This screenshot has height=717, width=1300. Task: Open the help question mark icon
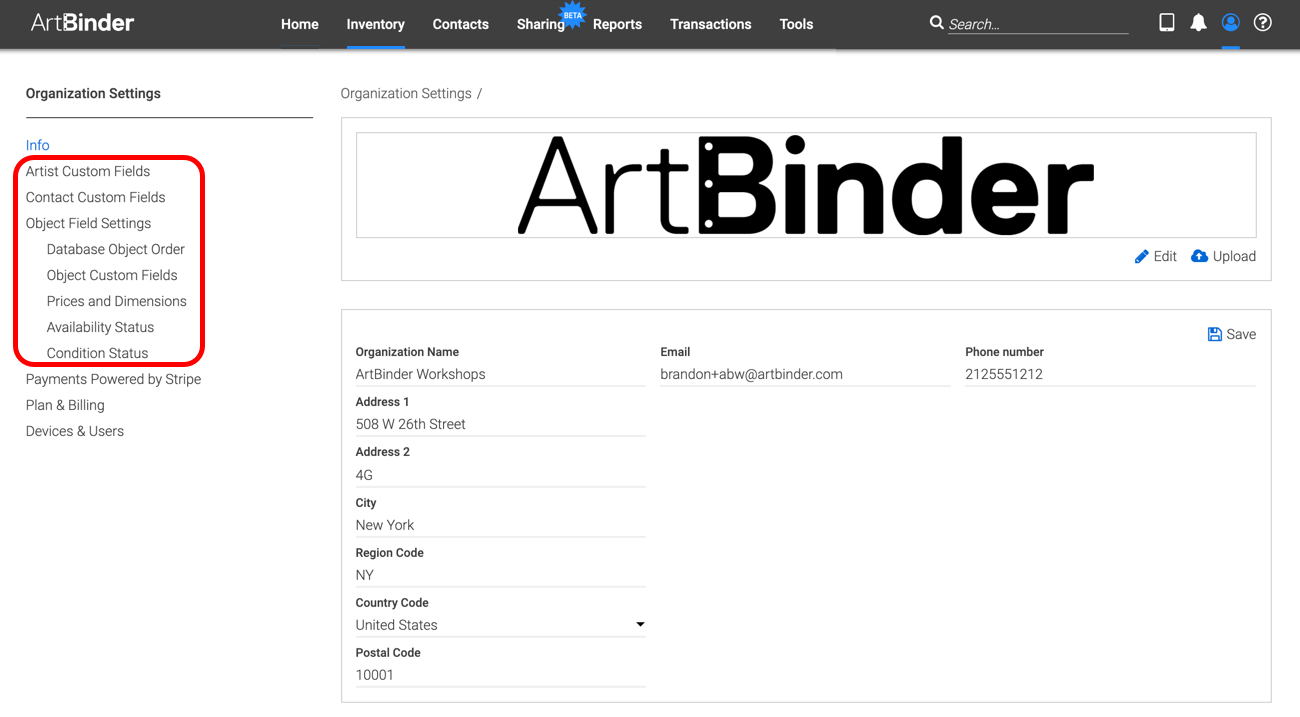1263,22
